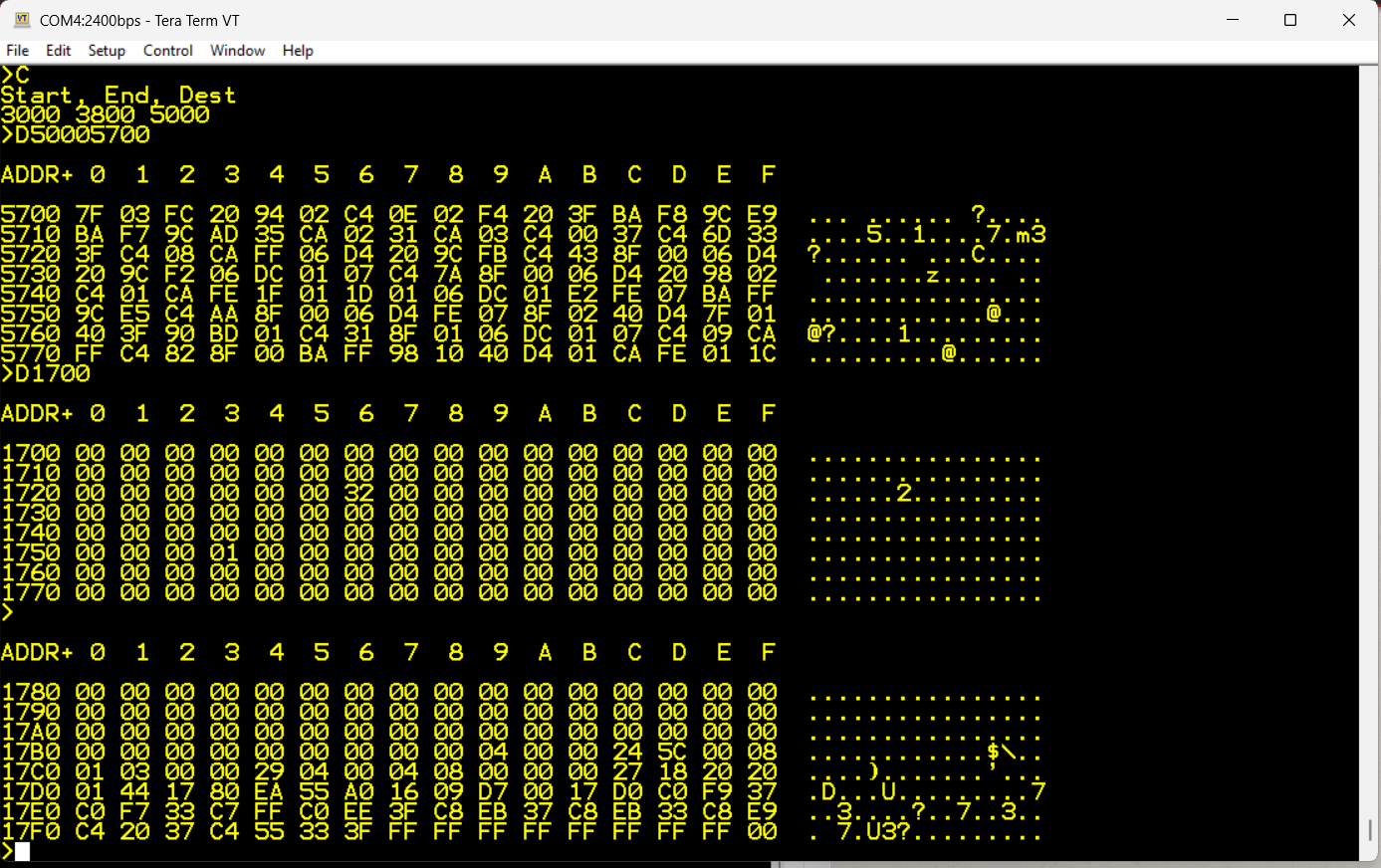
Task: Open the Window menu
Action: click(x=237, y=51)
